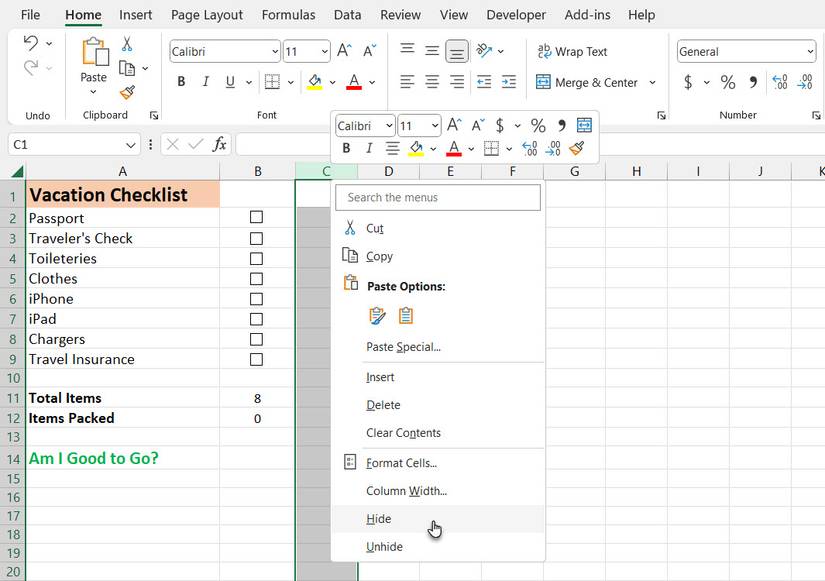The width and height of the screenshot is (825, 581).
Task: Click the large Paste clipboard icon
Action: point(95,52)
